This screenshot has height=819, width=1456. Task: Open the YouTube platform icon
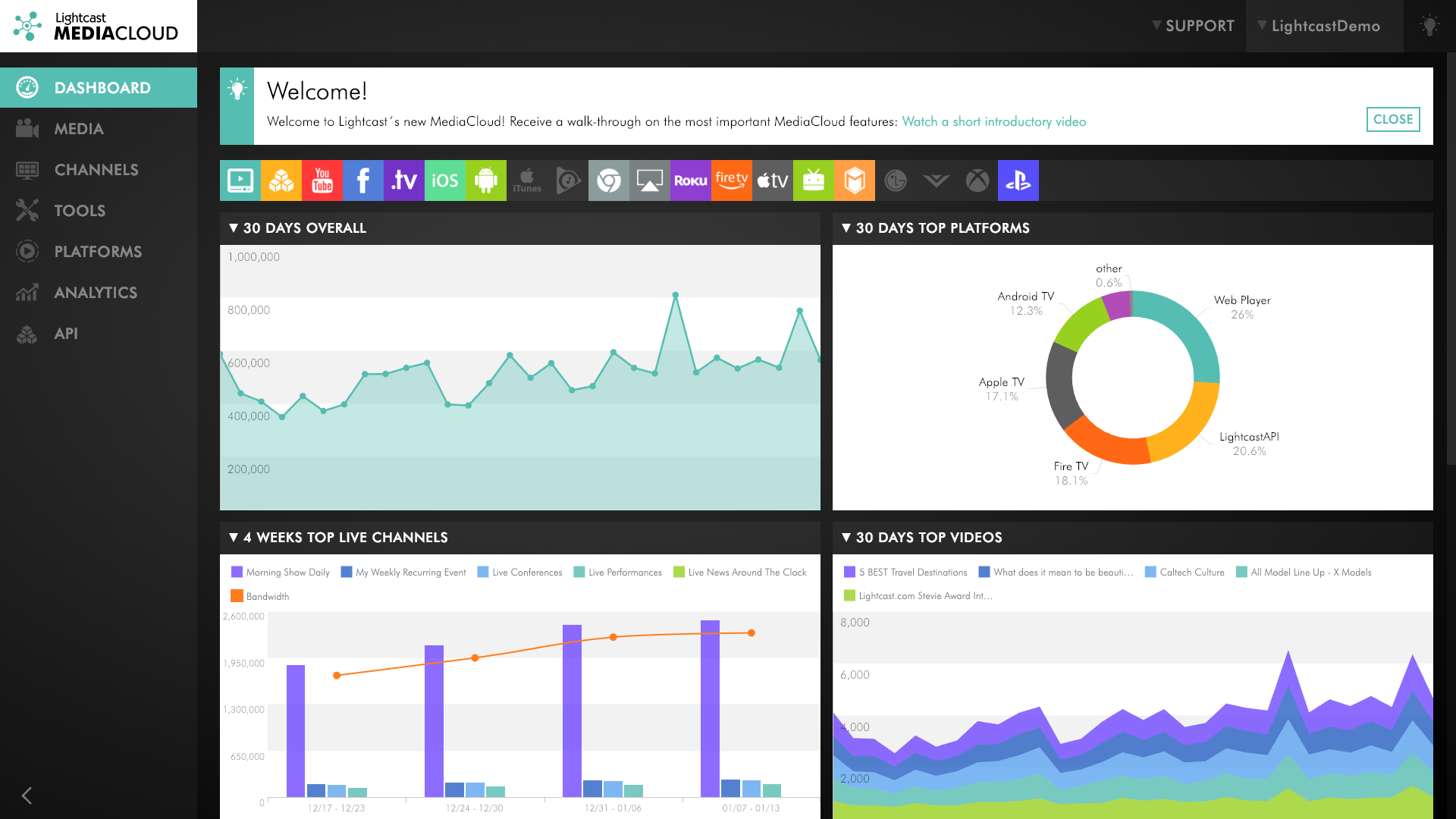point(322,180)
